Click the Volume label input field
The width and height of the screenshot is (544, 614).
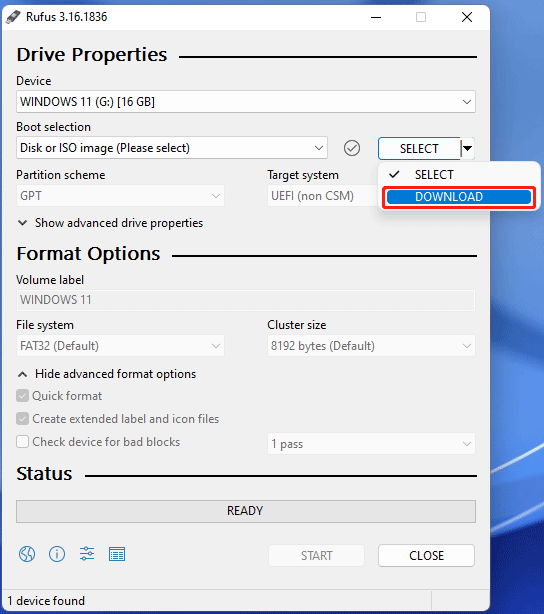click(x=246, y=300)
